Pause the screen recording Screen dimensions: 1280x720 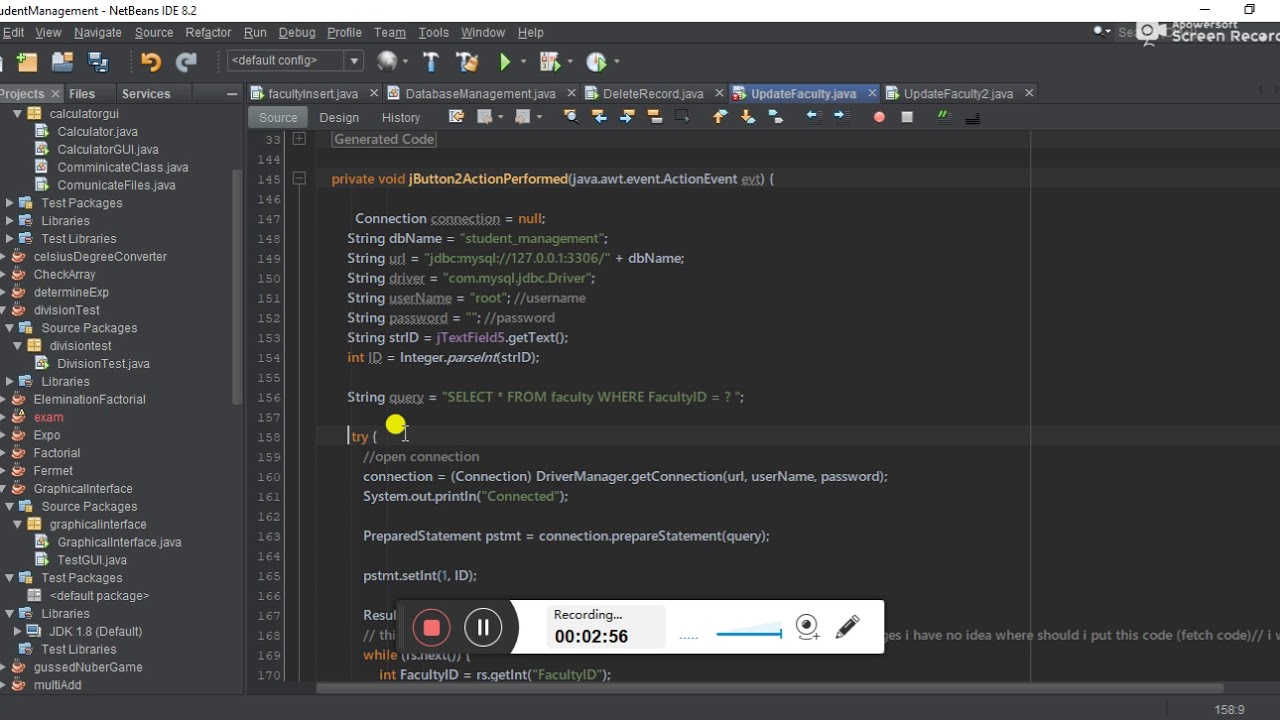(x=483, y=628)
